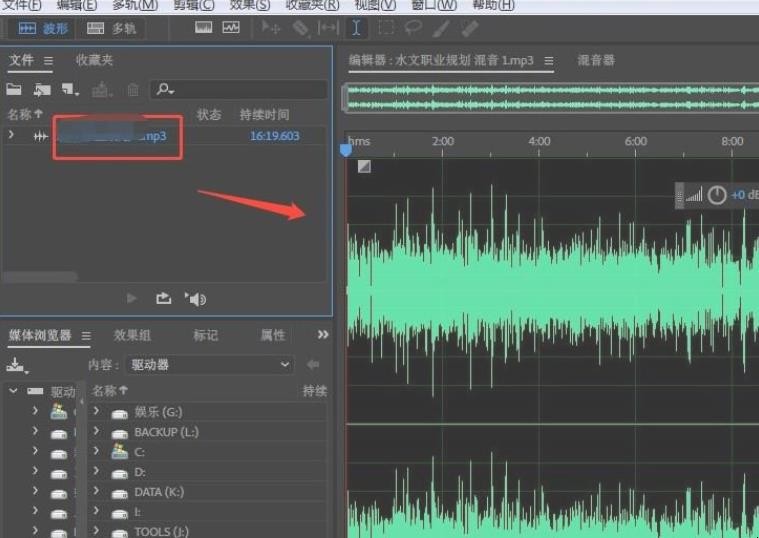Click the blue playhead marker
Screen dimensions: 759x538
[346, 150]
